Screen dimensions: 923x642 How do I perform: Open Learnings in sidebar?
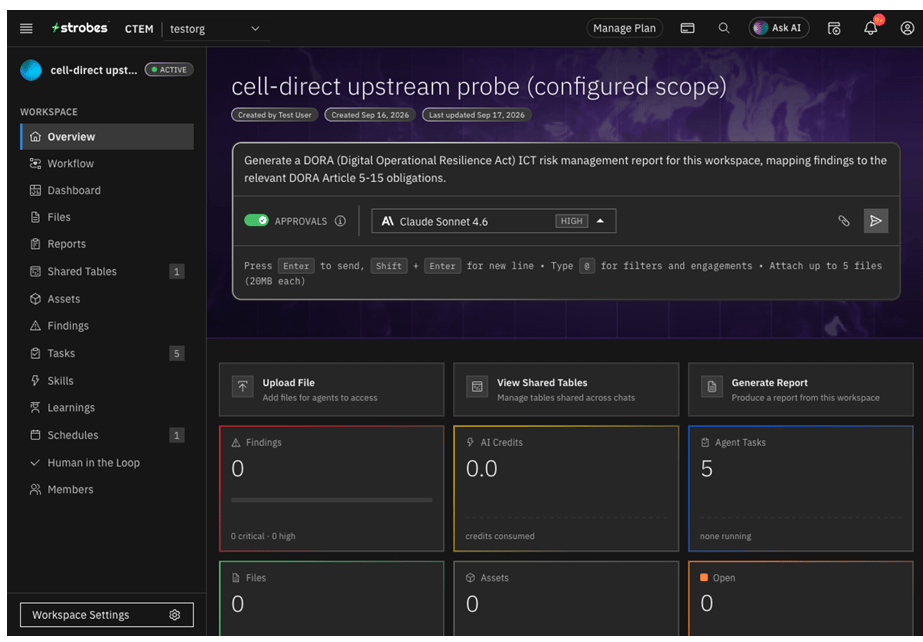(x=107, y=407)
